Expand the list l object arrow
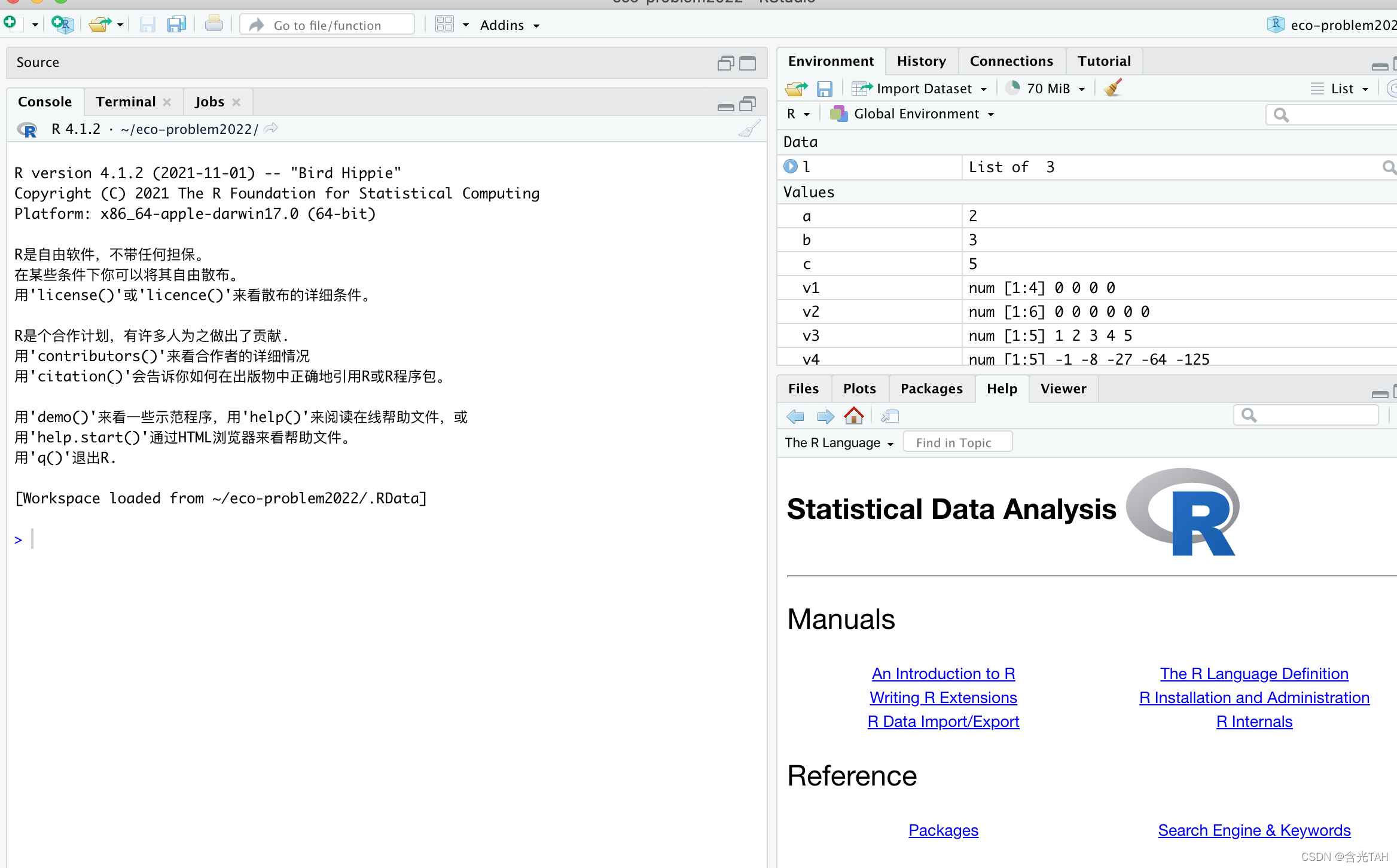 tap(791, 166)
